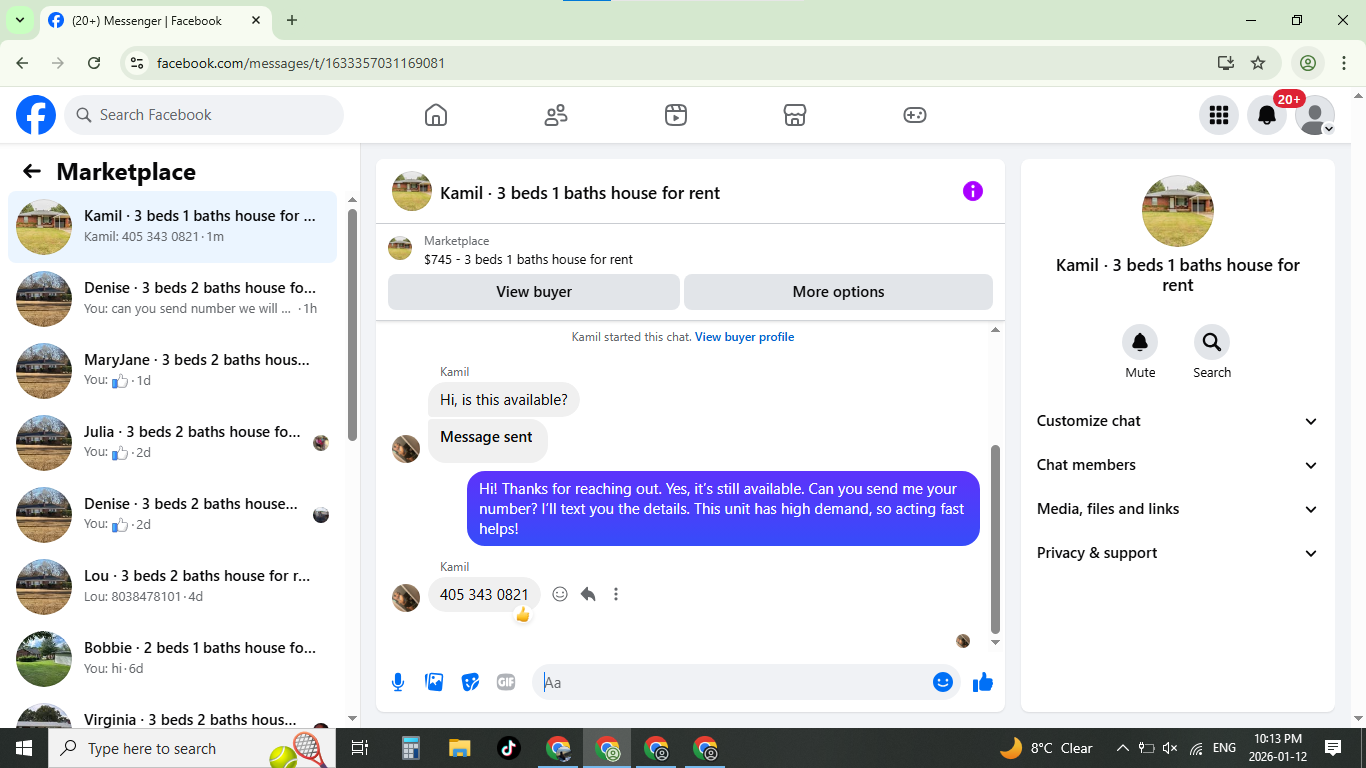Bookmark this page with star icon
Screen dimensions: 1366x768
point(1258,63)
